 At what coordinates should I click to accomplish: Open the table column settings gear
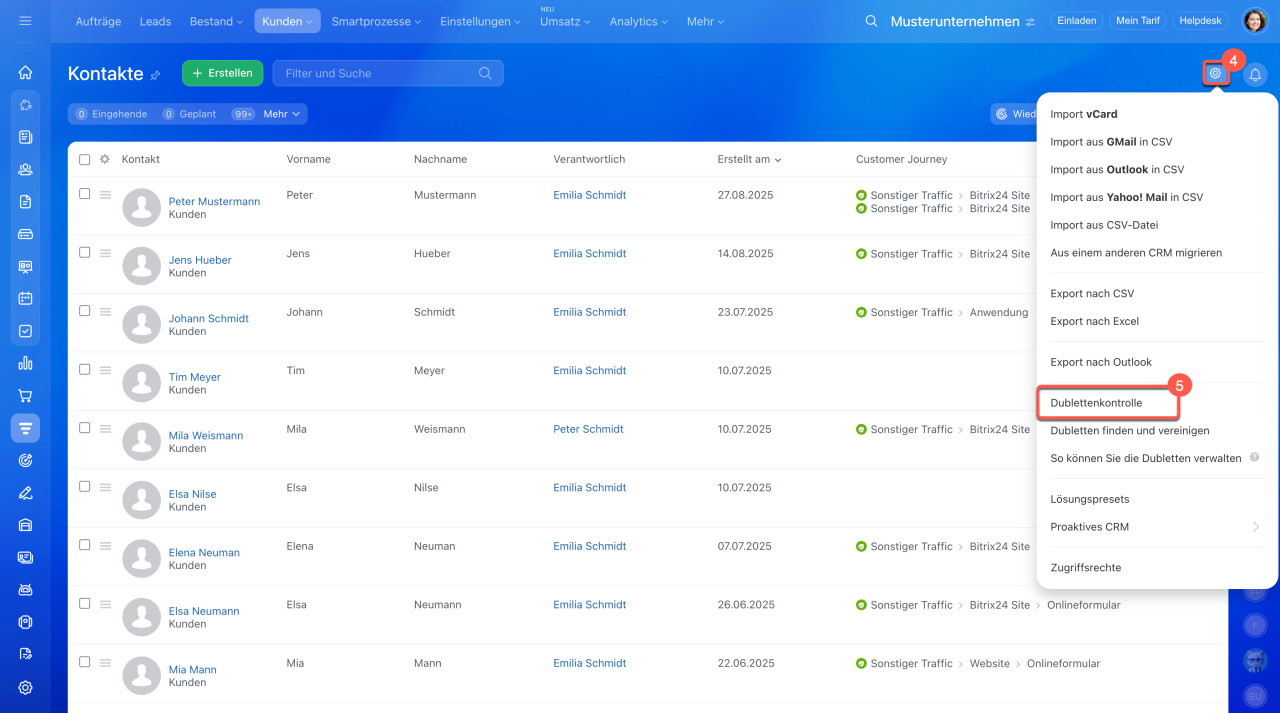tap(104, 159)
